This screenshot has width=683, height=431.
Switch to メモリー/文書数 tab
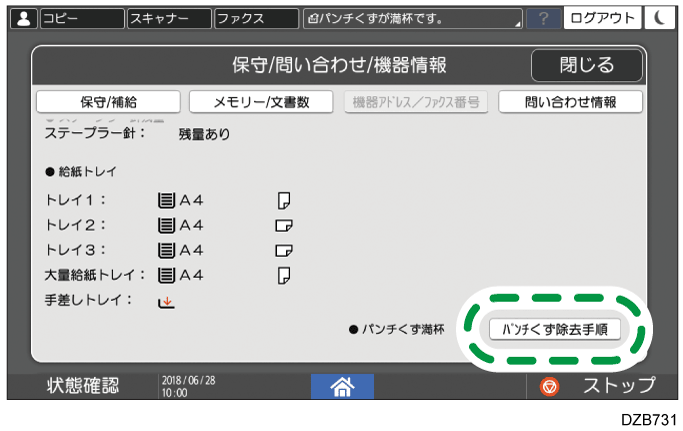[261, 102]
